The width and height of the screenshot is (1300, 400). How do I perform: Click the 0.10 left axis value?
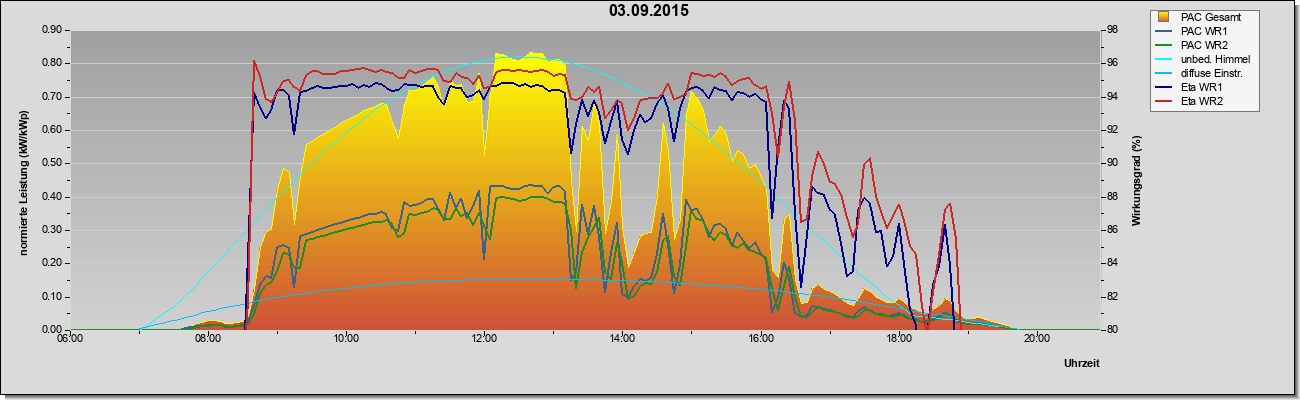[x=52, y=297]
